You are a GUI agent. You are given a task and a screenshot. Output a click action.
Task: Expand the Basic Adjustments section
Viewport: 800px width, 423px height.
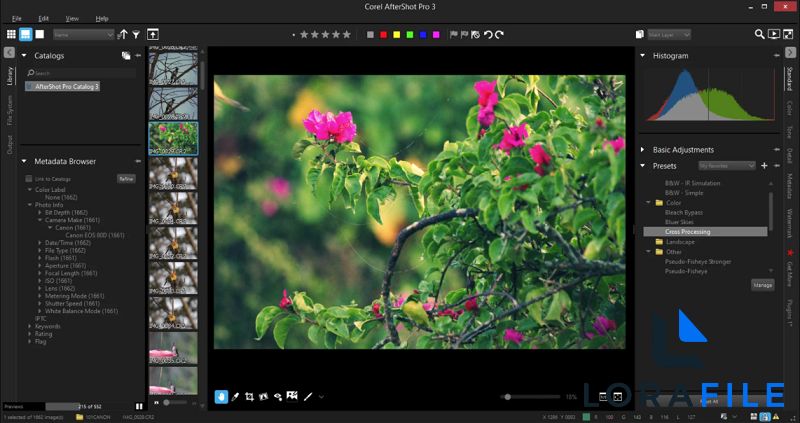pyautogui.click(x=643, y=150)
